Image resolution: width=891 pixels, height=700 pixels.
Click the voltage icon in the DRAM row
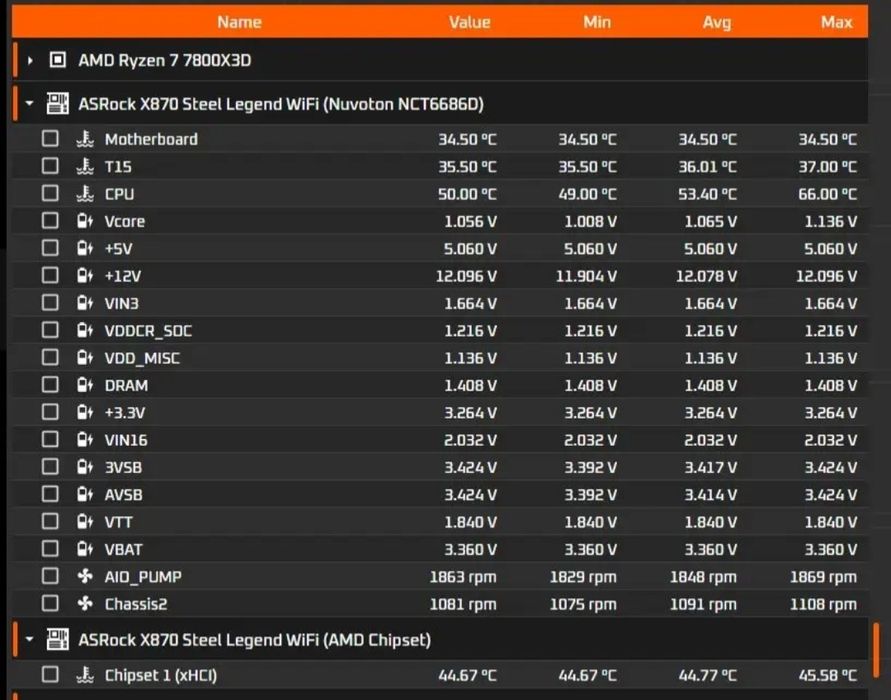pyautogui.click(x=85, y=385)
